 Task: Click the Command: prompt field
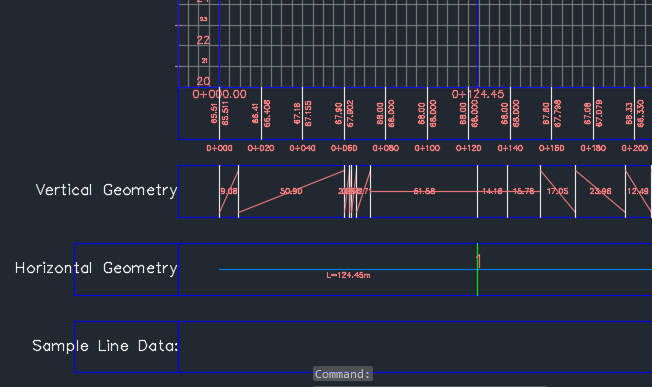coord(343,374)
